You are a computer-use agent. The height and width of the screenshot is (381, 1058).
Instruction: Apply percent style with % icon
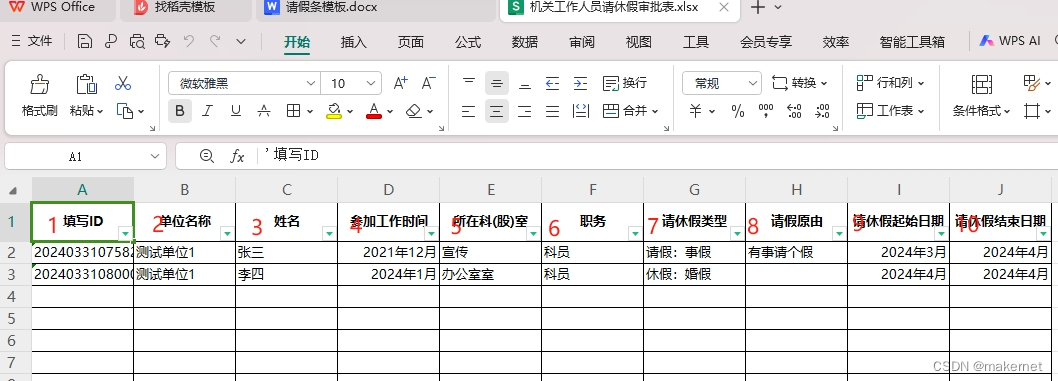[738, 111]
